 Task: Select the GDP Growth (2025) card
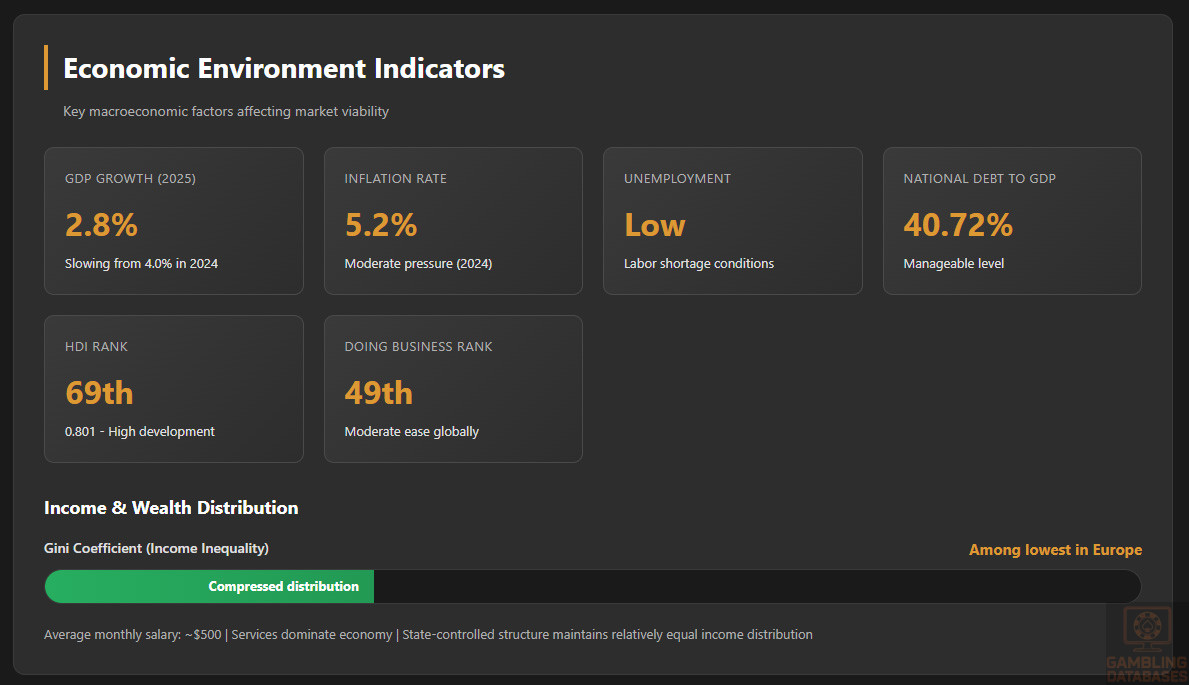tap(173, 221)
